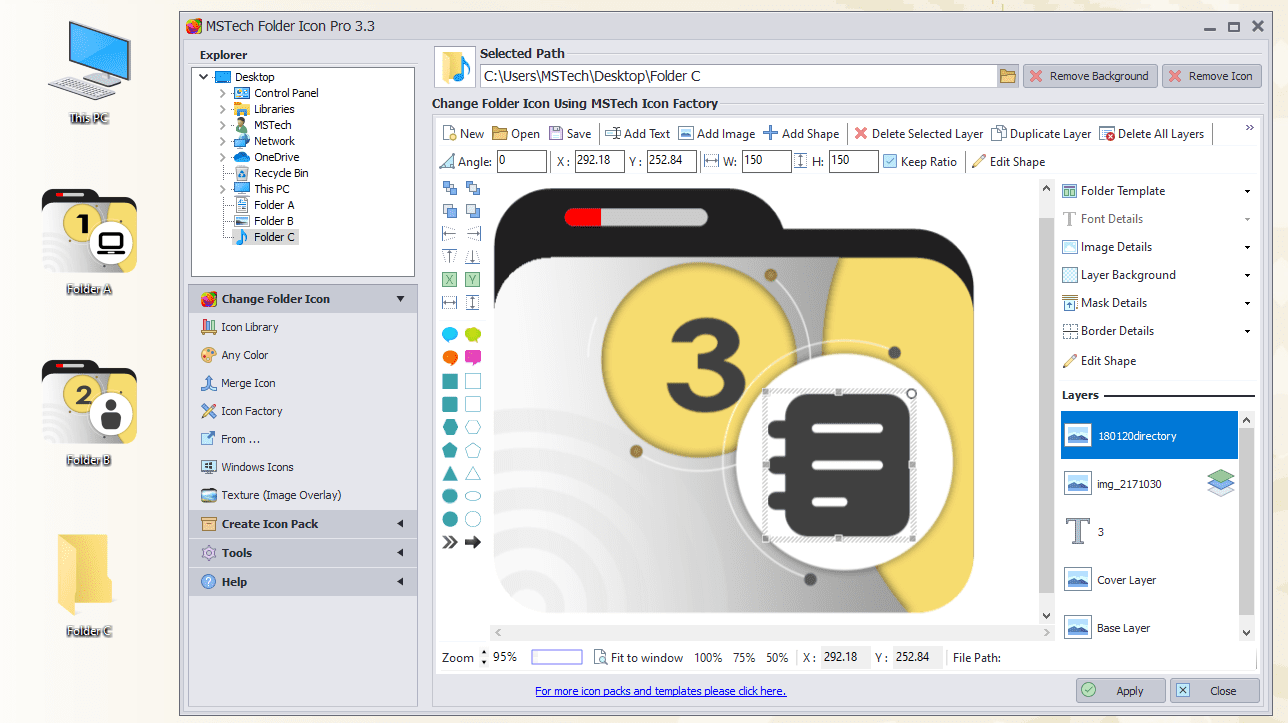Image resolution: width=1288 pixels, height=723 pixels.
Task: Open the Icon Library from the sidebar
Action: [x=250, y=326]
